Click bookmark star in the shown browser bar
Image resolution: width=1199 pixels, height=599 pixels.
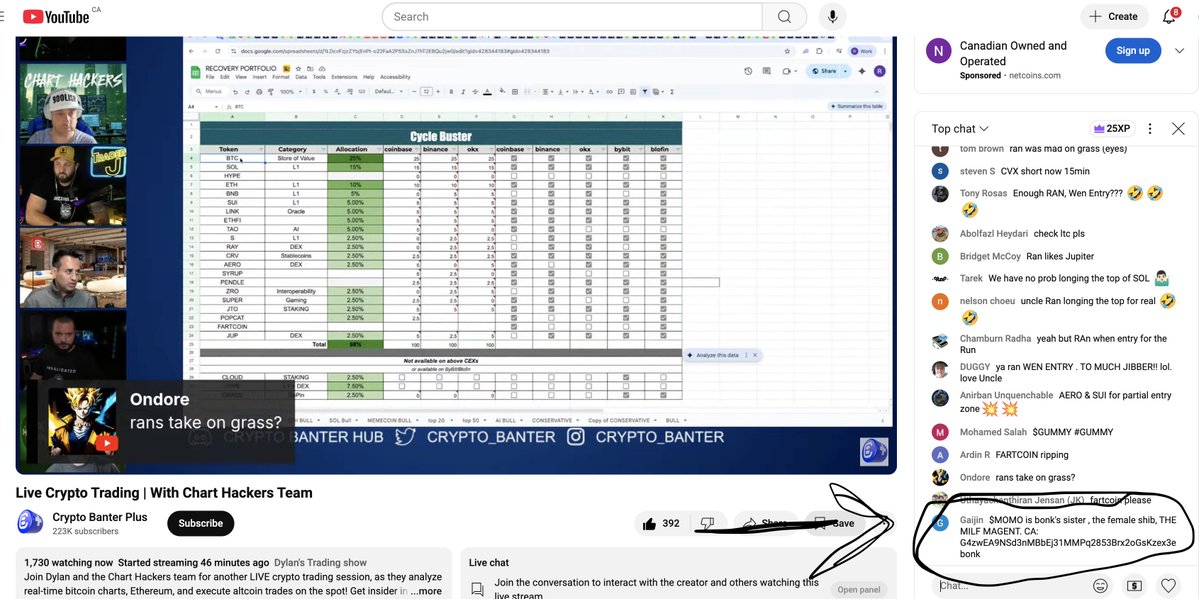(x=788, y=51)
